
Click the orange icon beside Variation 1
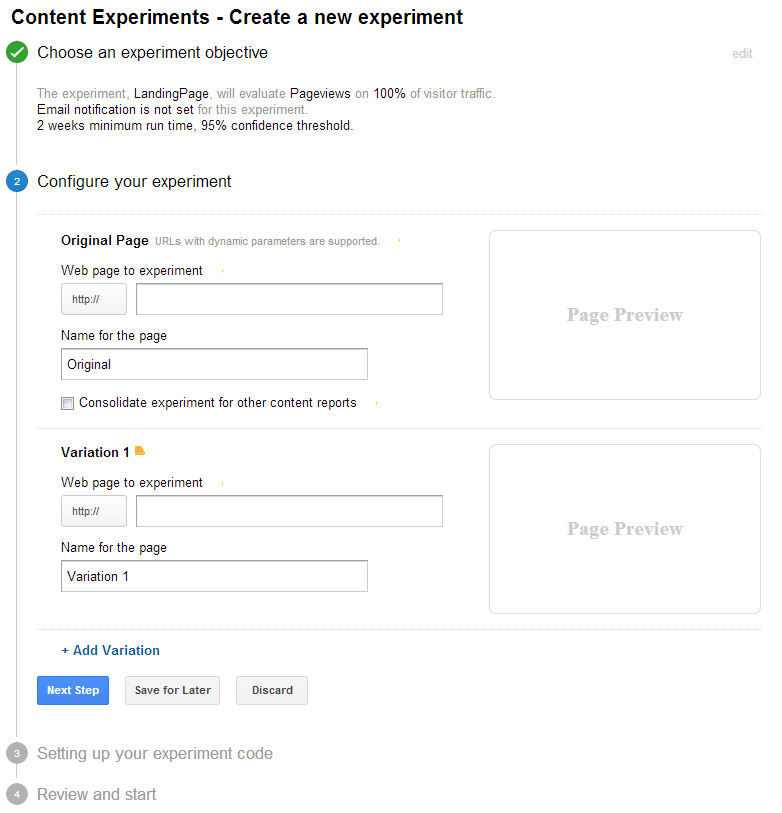click(140, 452)
